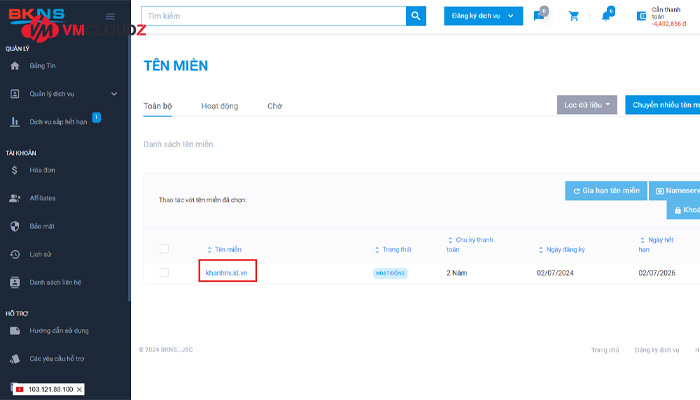Click Chuyển nhiều tên miền button
This screenshot has width=700, height=400.
coord(662,105)
